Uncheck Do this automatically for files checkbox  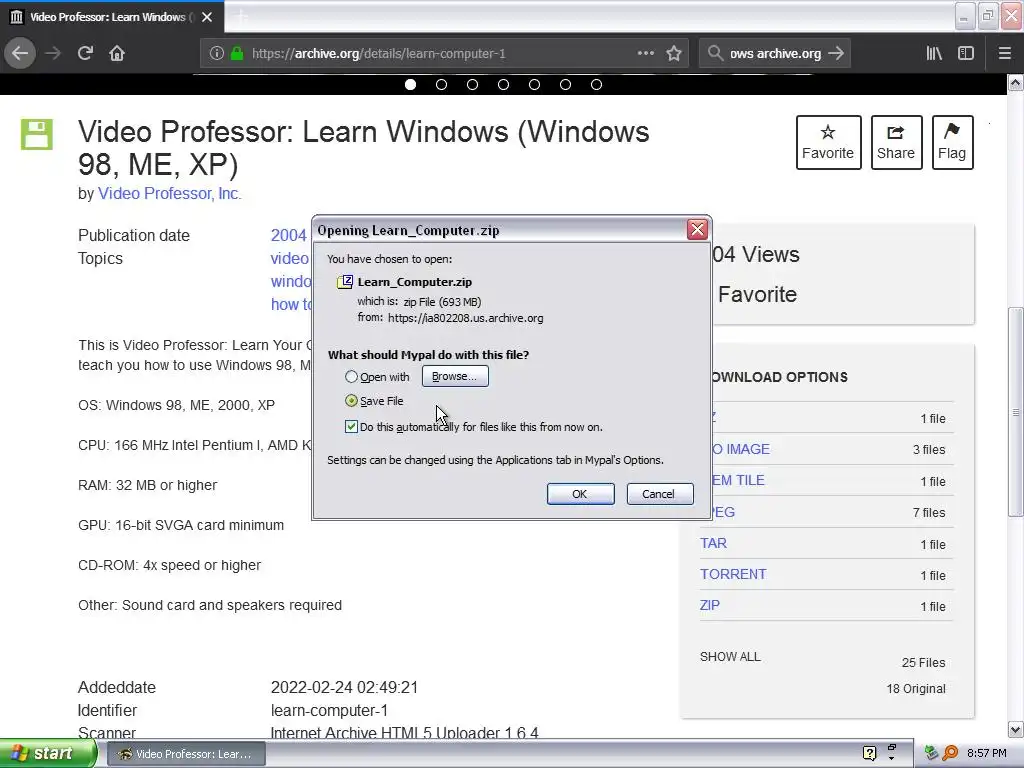(x=351, y=427)
